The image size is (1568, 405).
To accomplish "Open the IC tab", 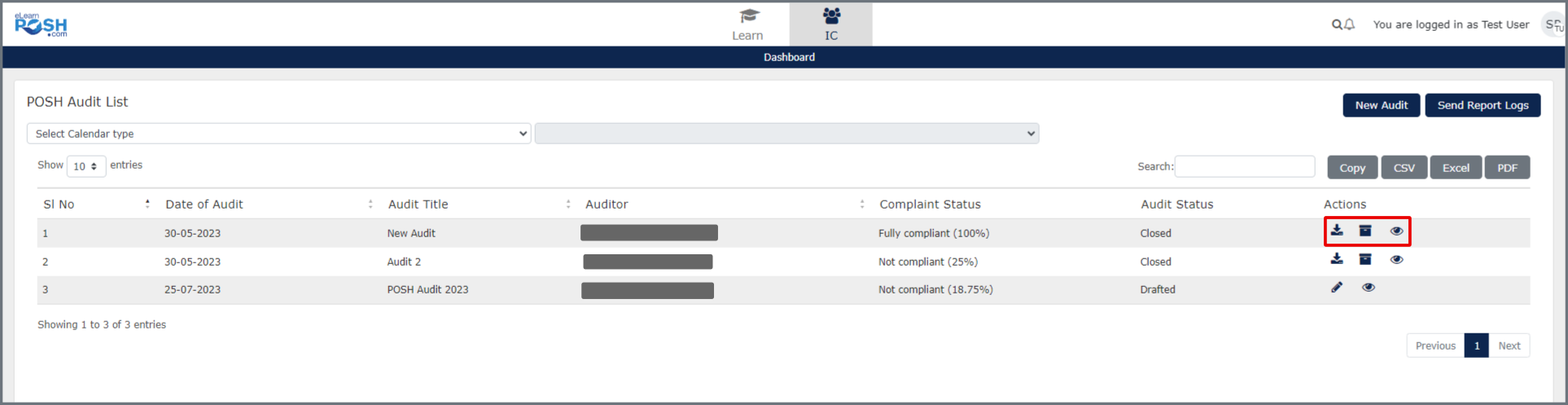I will 830,24.
